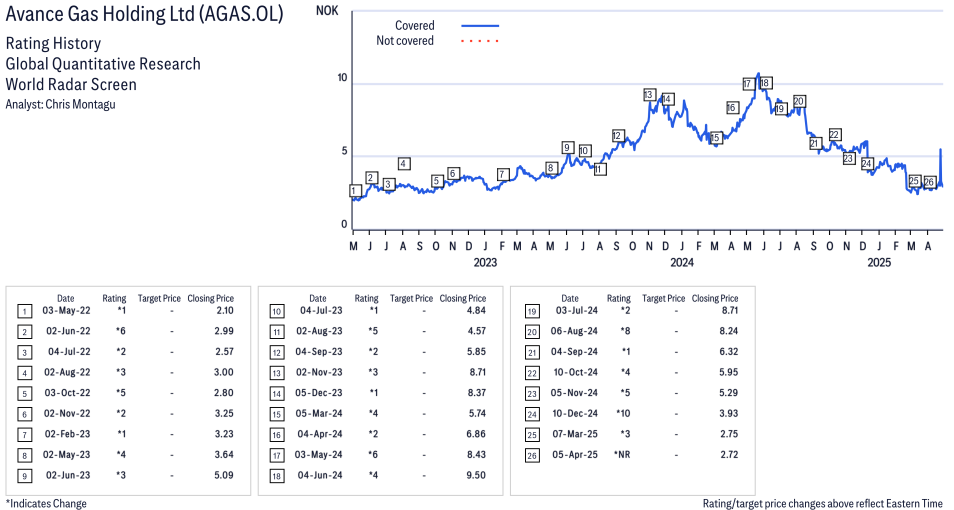
Task: Select the Avance Gas Holding Ltd title
Action: point(144,15)
